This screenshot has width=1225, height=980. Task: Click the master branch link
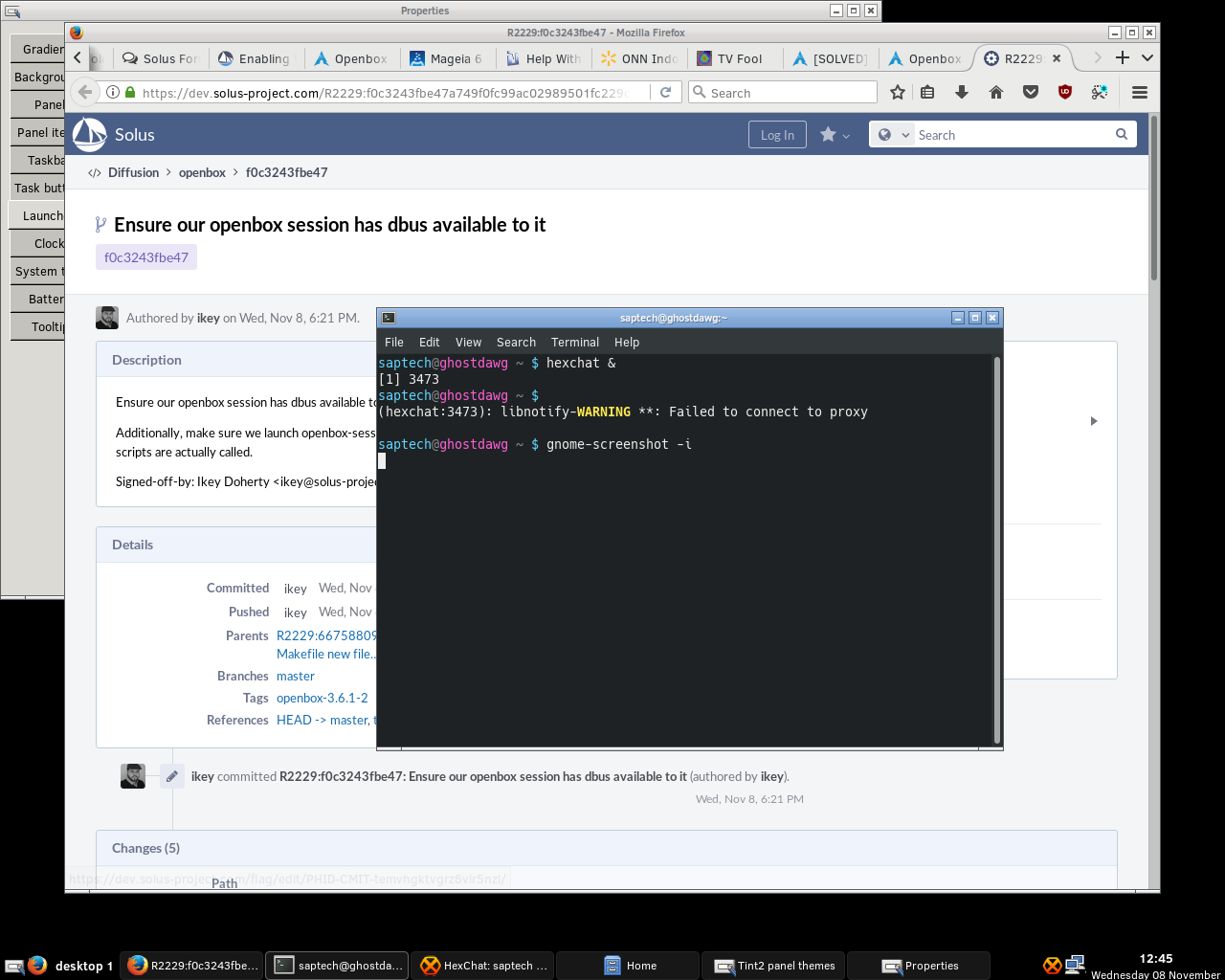tap(295, 676)
